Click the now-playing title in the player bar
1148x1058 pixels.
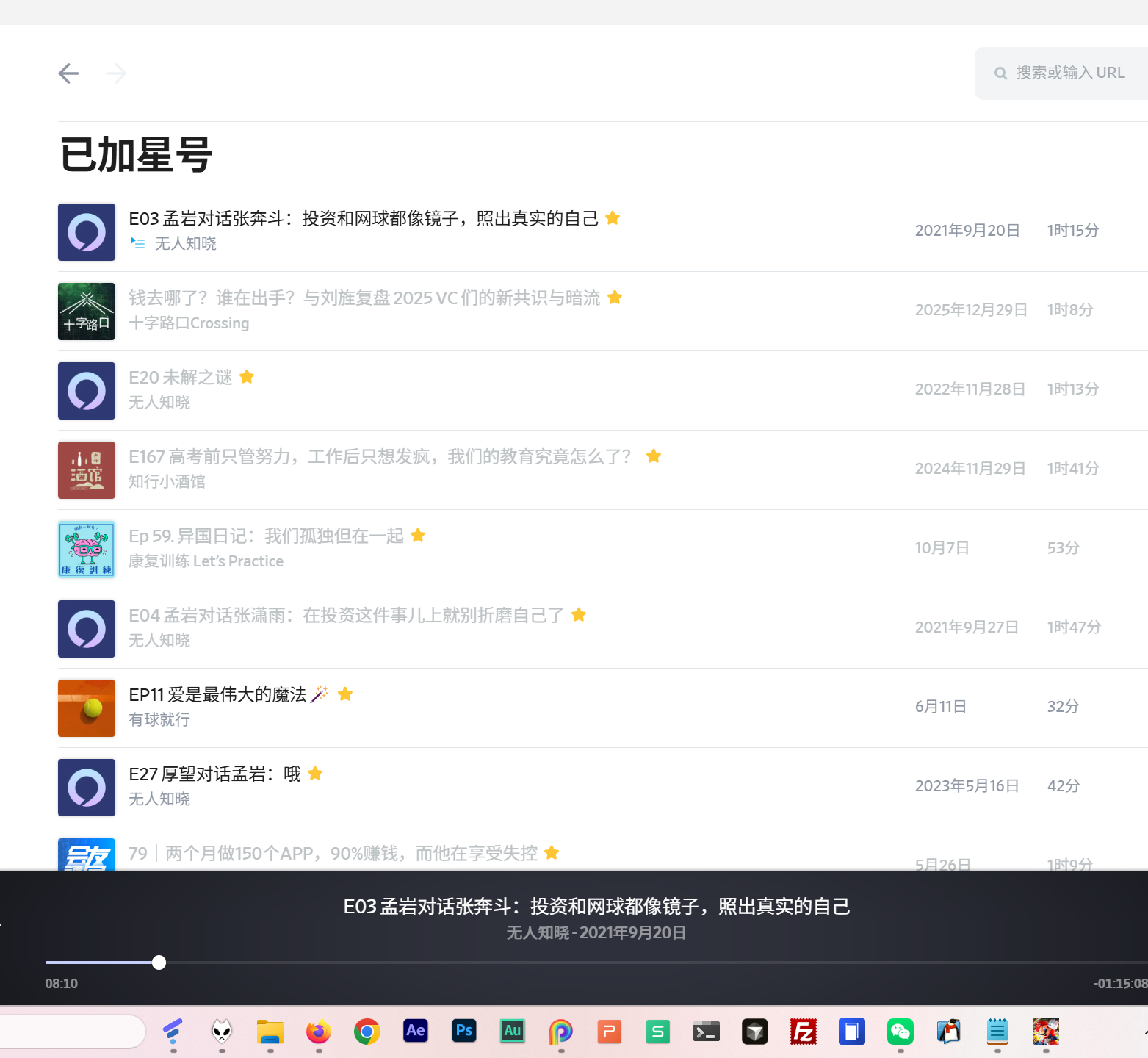point(596,906)
